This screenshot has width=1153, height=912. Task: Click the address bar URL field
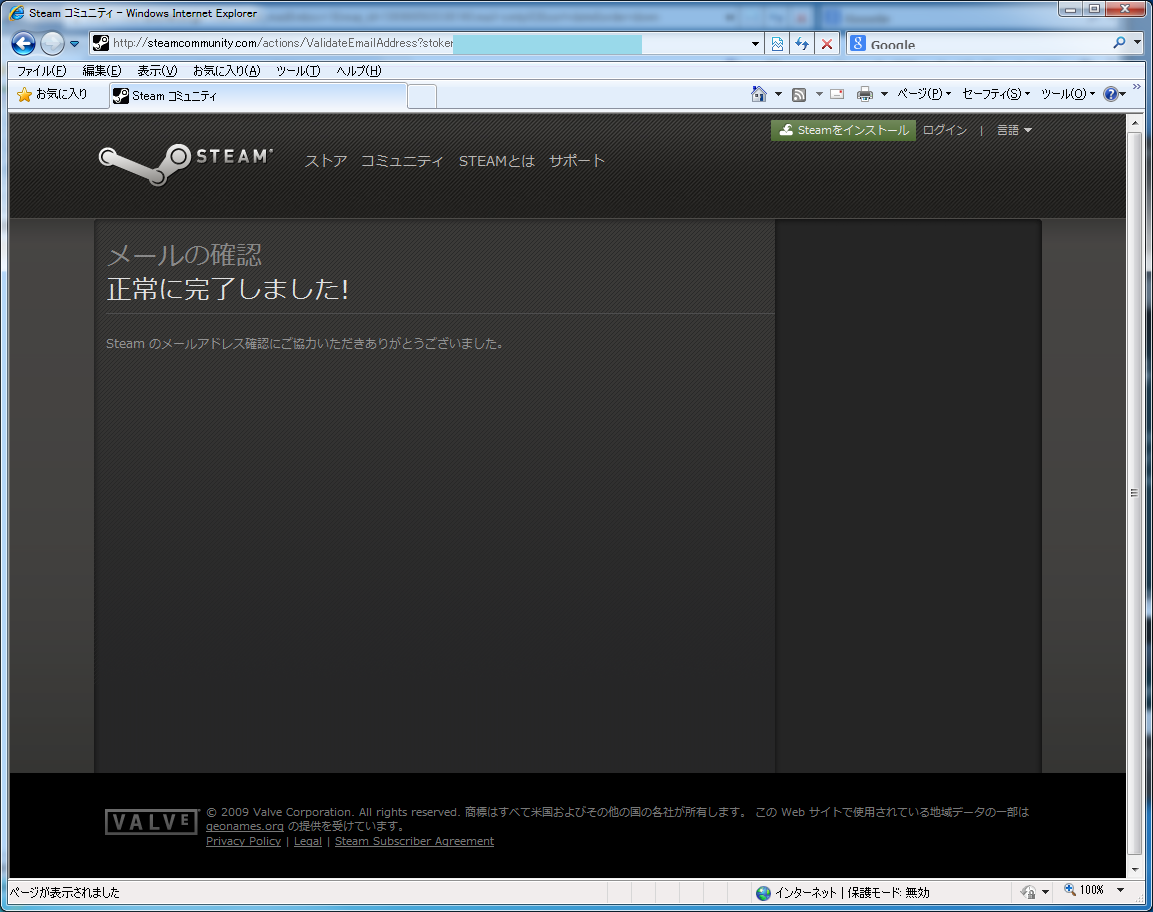click(426, 43)
